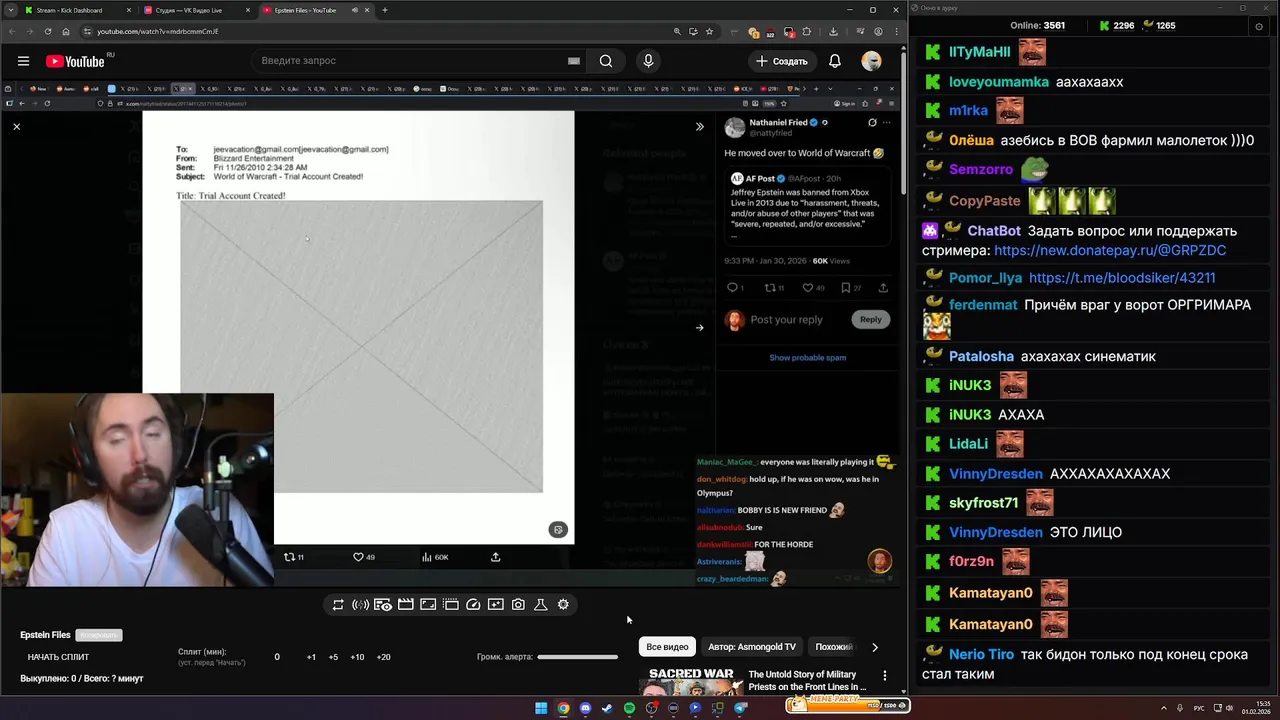Click the loop arrows icon in player toolbar
Image resolution: width=1280 pixels, height=720 pixels.
point(338,605)
